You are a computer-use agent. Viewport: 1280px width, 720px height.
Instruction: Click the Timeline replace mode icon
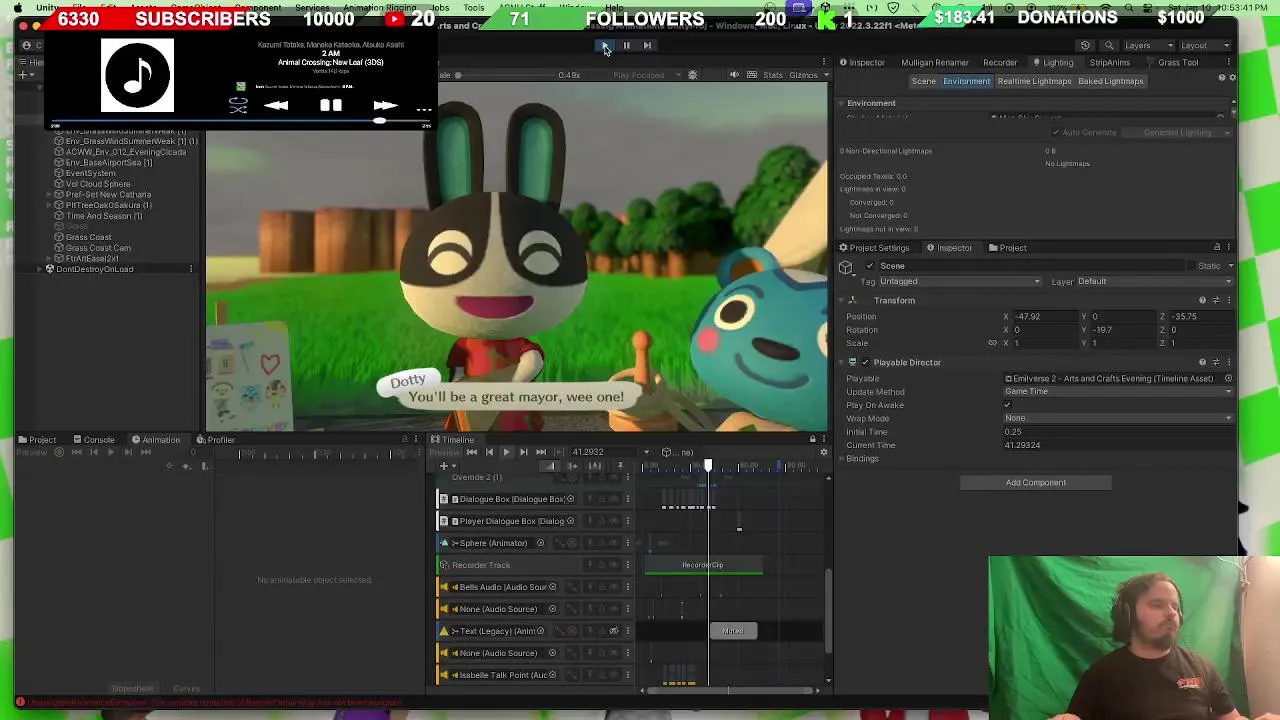(x=595, y=466)
